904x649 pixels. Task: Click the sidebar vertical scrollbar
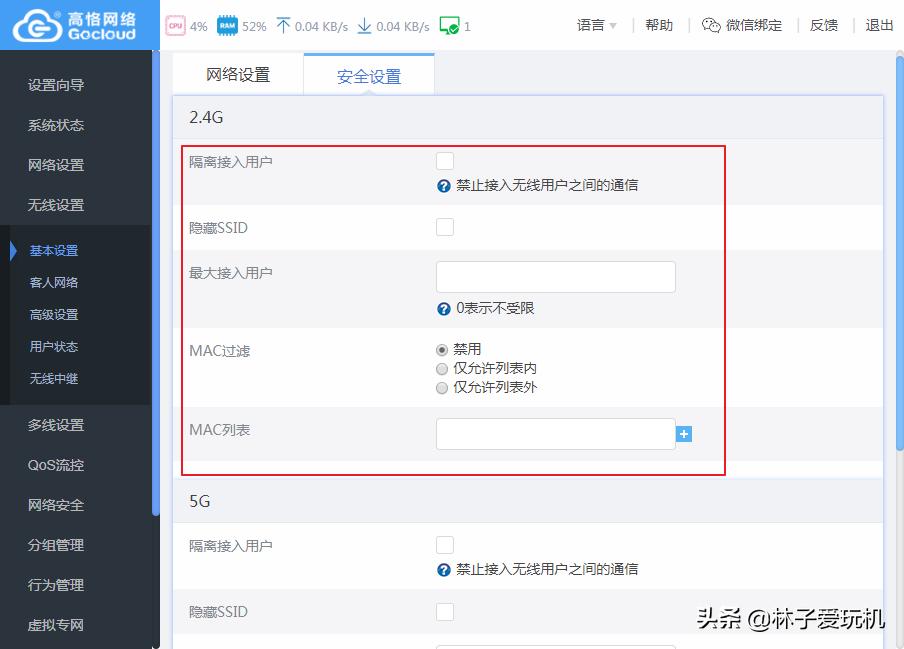pyautogui.click(x=155, y=282)
